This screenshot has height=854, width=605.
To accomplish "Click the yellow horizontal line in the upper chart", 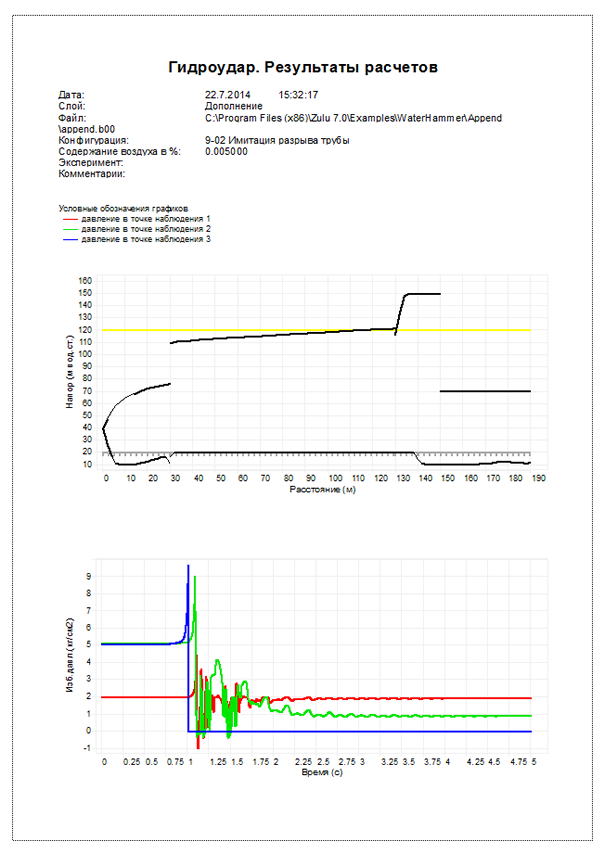I will [250, 330].
